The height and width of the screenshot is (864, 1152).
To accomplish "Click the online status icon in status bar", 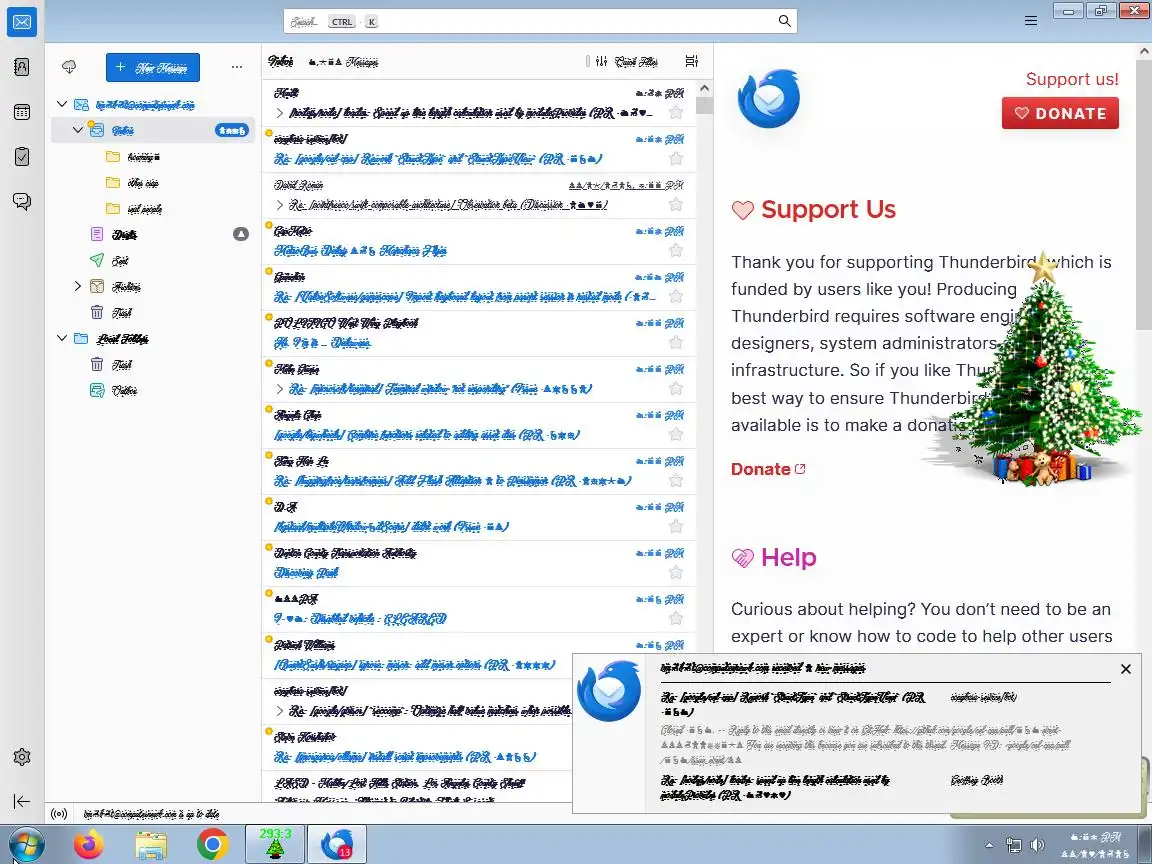I will pos(60,813).
